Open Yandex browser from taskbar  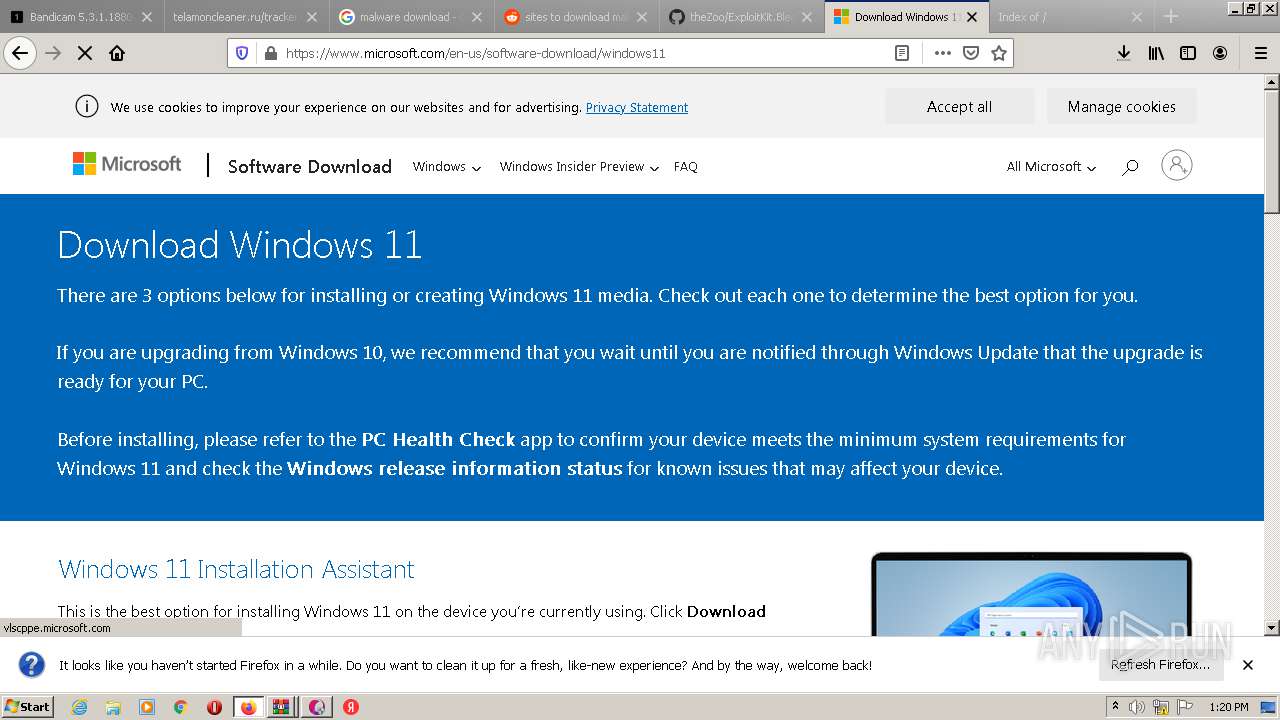351,707
